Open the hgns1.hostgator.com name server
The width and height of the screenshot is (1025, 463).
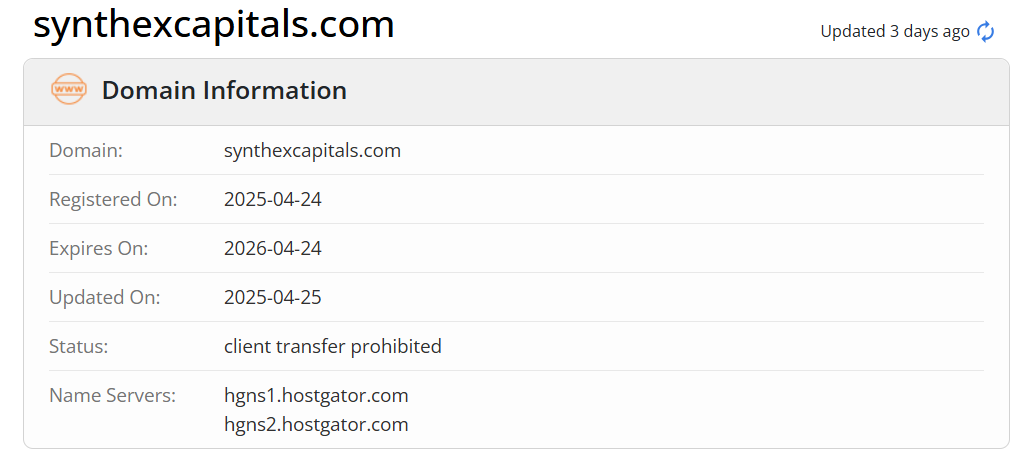316,396
